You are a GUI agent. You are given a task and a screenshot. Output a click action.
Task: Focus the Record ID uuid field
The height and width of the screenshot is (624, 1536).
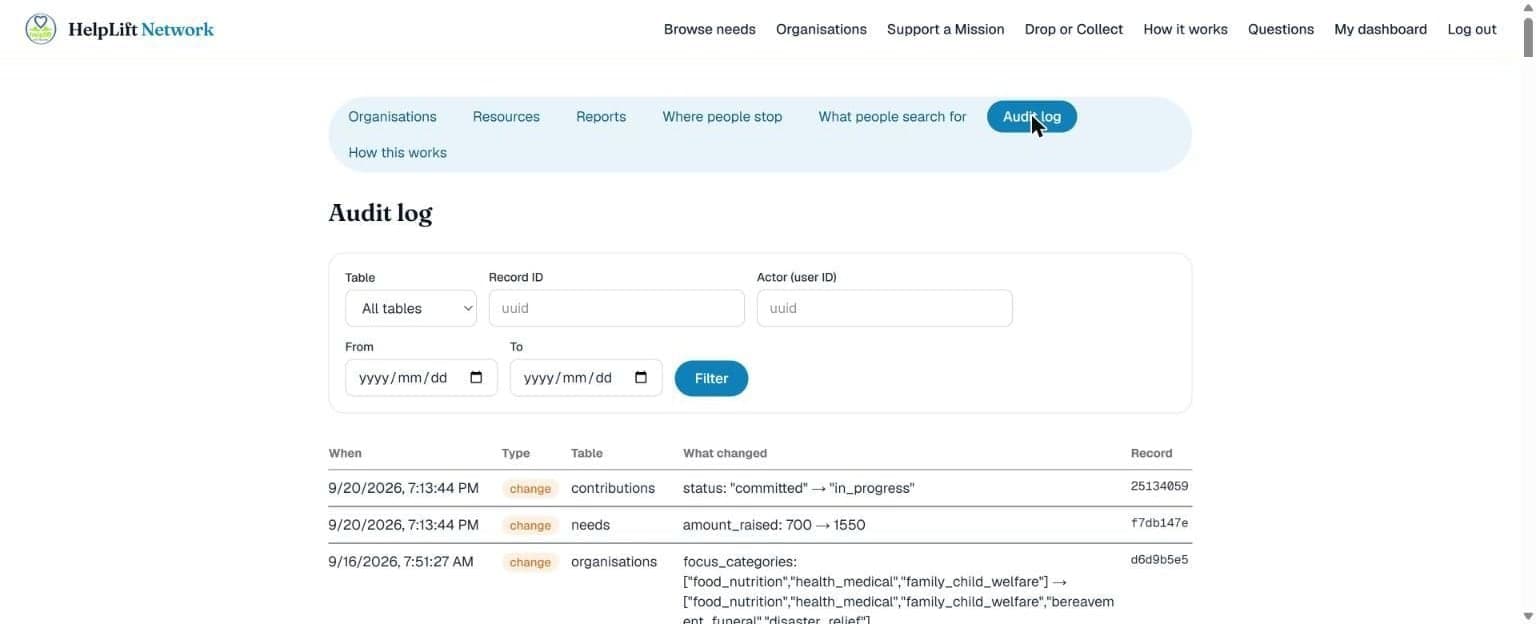tap(616, 308)
